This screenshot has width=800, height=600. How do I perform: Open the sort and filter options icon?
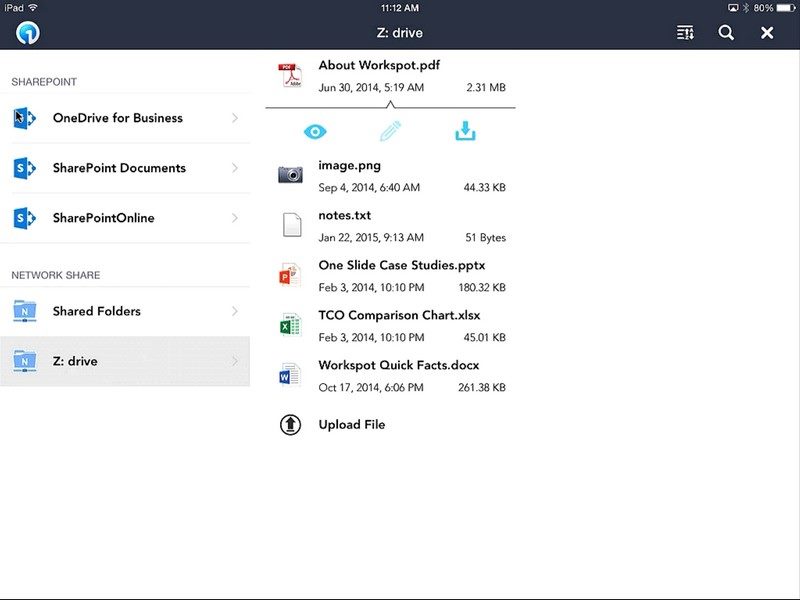[x=685, y=33]
